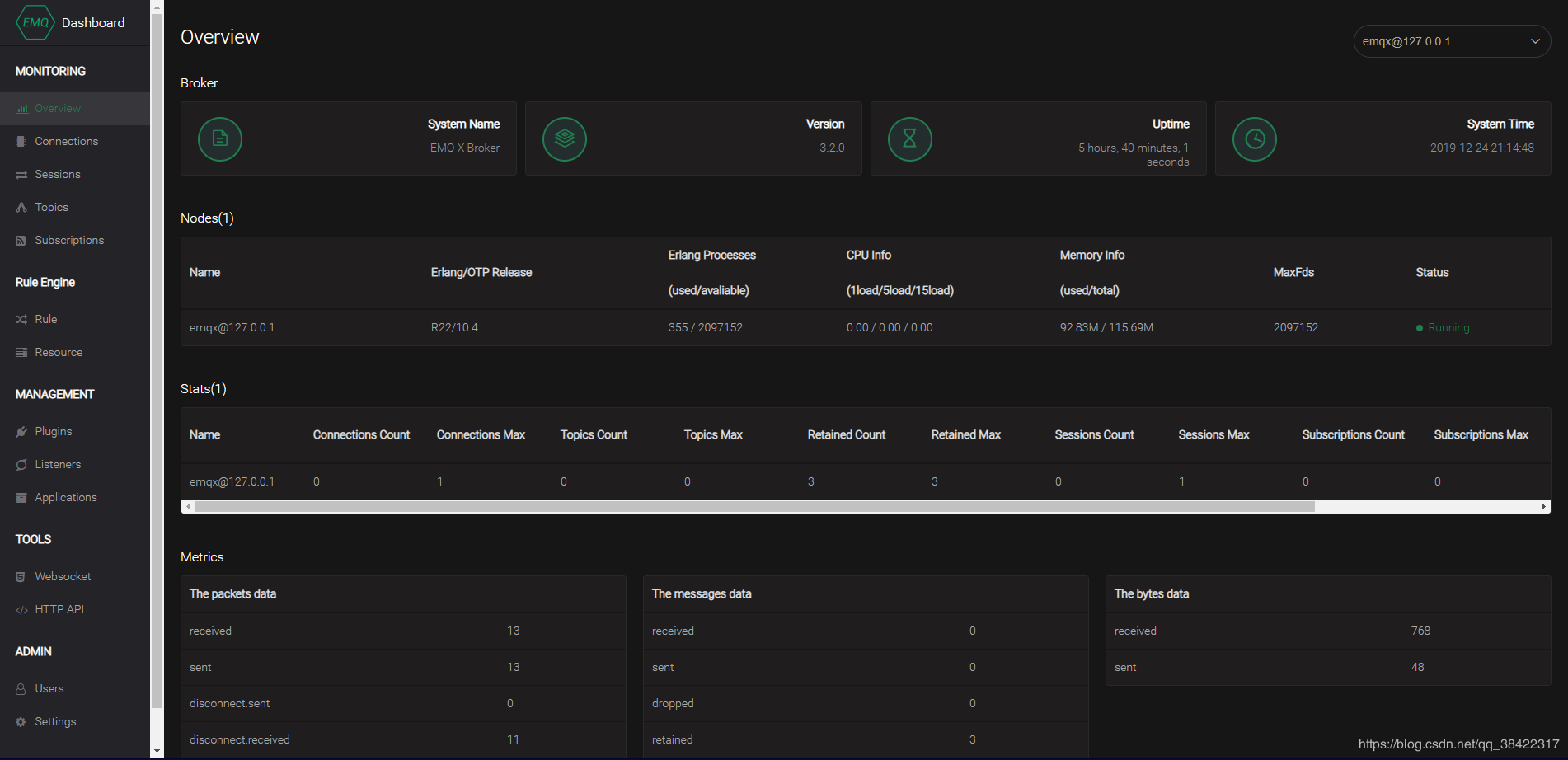Click the system time 2019-12-24 21:14:48

pos(1482,148)
